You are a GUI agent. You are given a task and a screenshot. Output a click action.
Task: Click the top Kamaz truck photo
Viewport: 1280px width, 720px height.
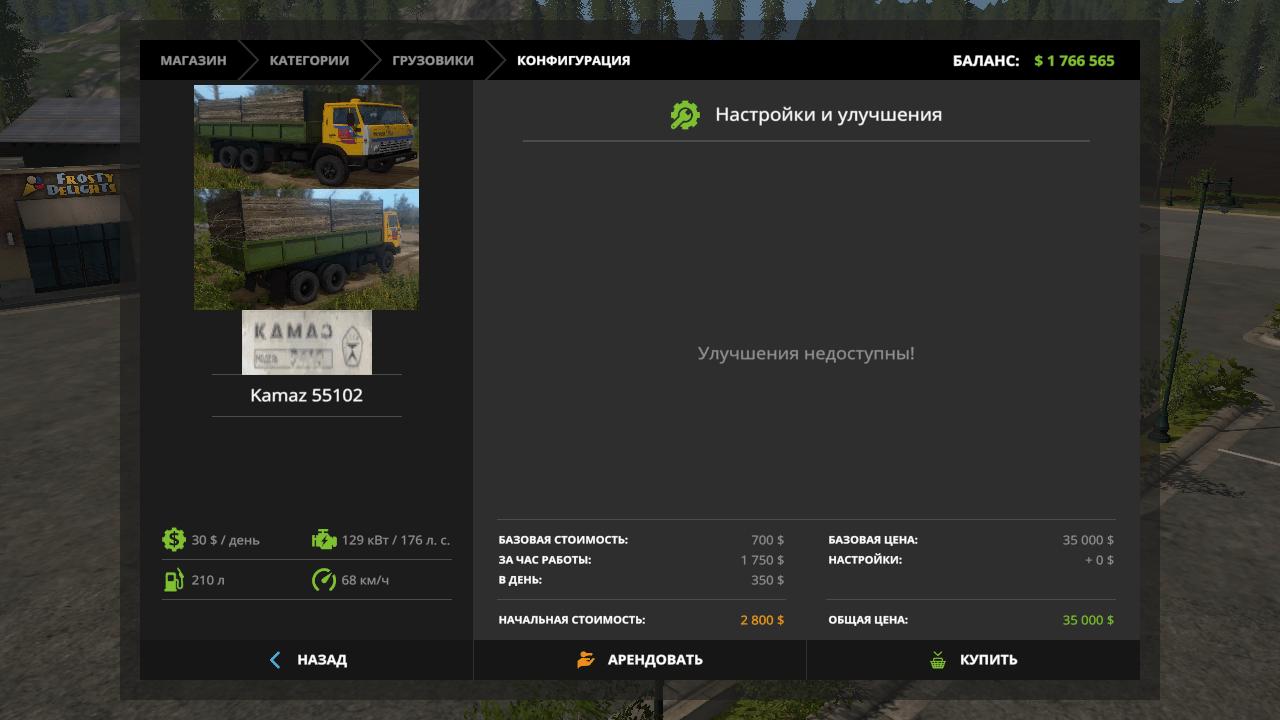click(x=306, y=136)
